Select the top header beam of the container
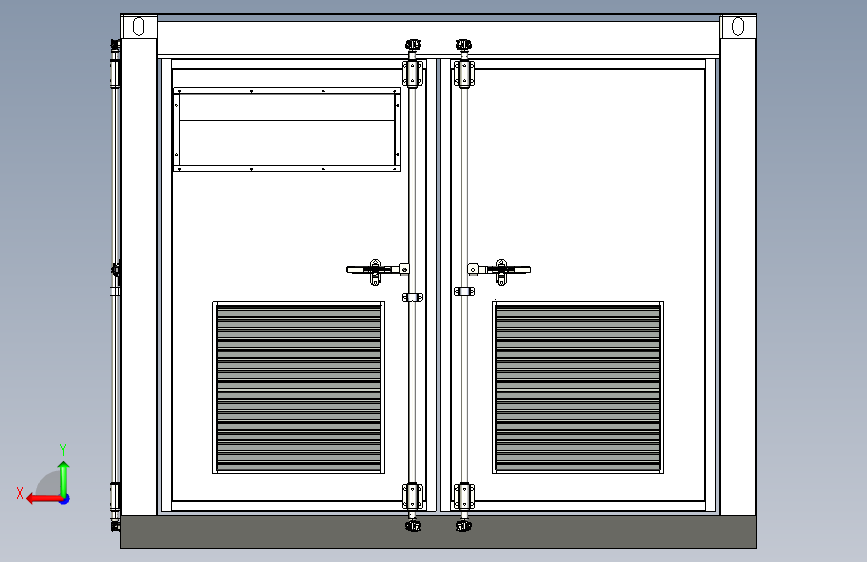 (x=438, y=38)
